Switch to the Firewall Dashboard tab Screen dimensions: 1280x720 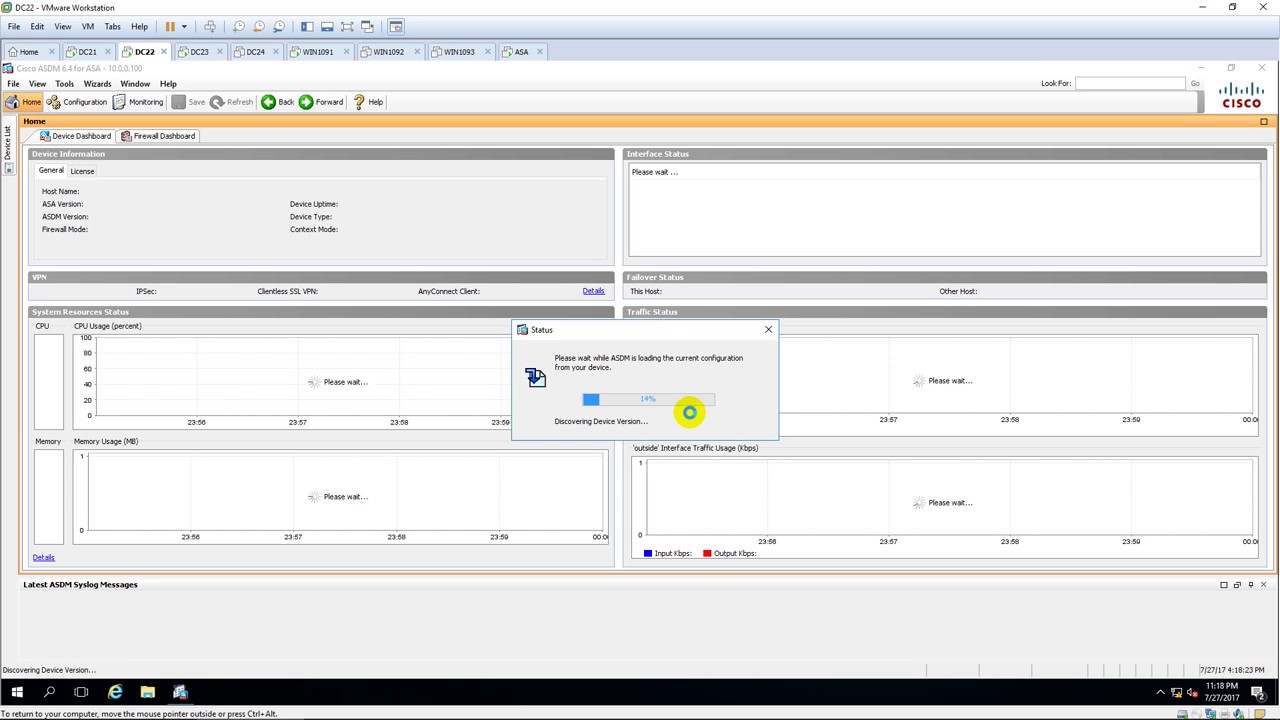(158, 136)
